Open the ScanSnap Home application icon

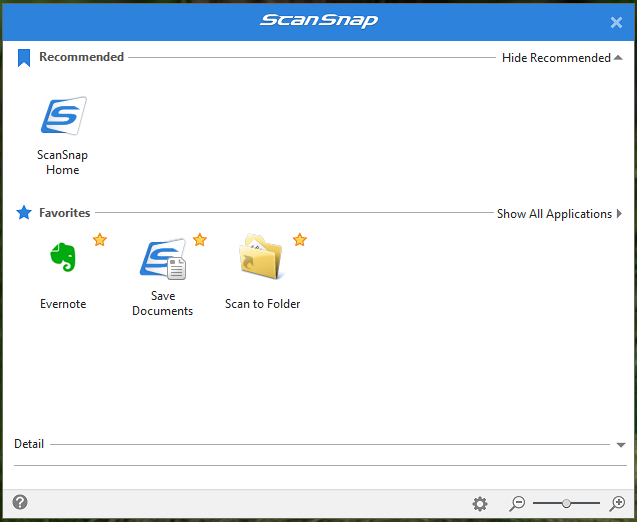63,116
